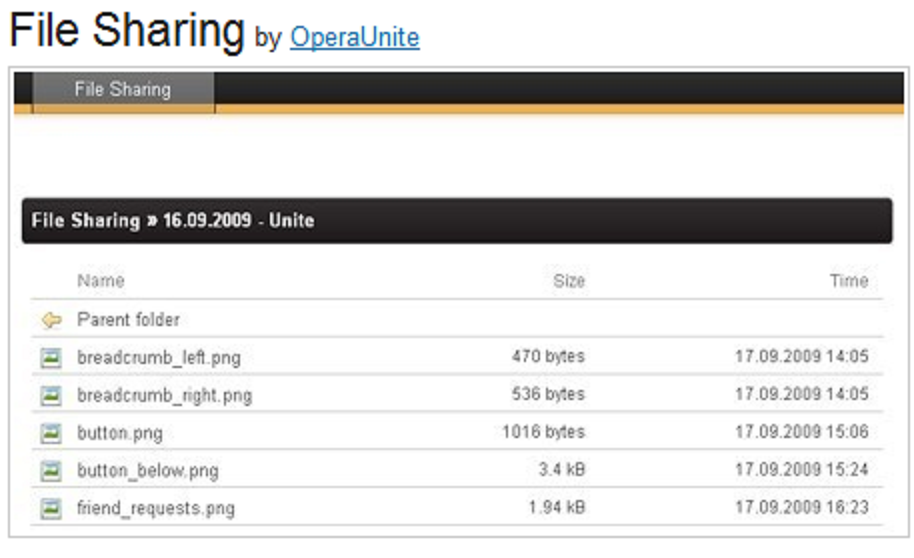
Task: Click the image icon beside friend_requests.png
Action: (x=51, y=508)
